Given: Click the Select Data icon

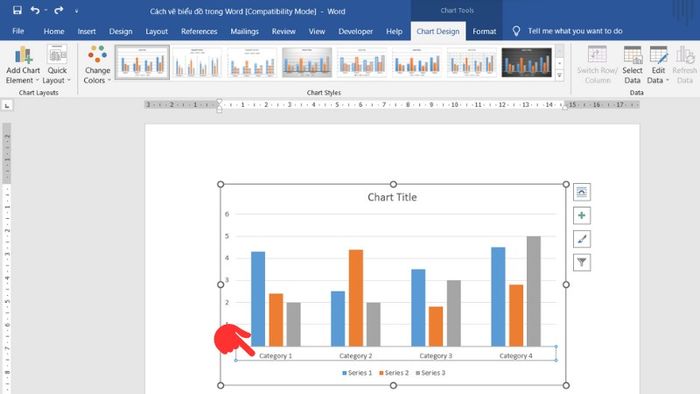Looking at the screenshot, I should click(633, 65).
